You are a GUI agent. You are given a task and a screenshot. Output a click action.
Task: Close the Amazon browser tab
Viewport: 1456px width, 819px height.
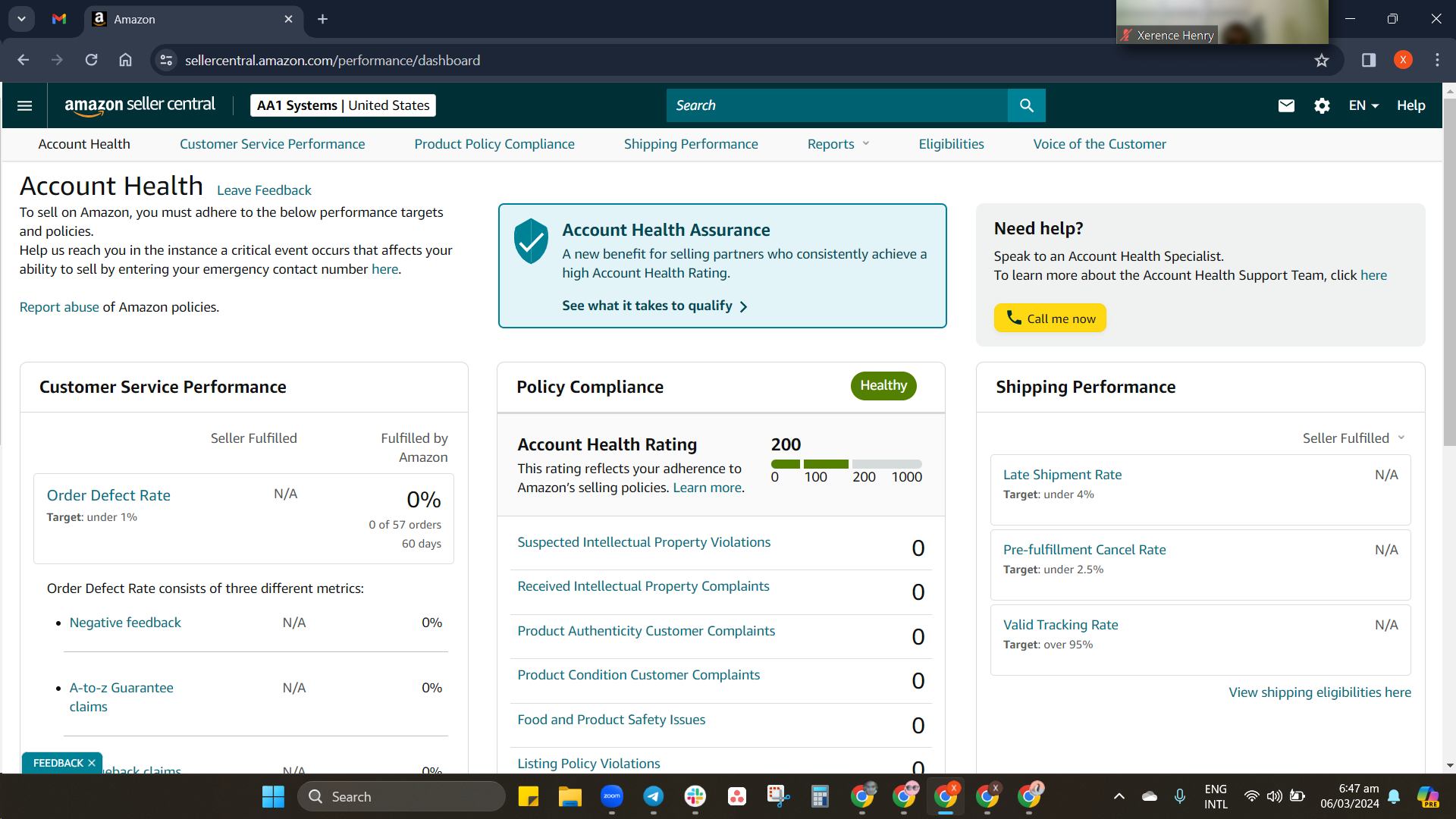pos(289,19)
